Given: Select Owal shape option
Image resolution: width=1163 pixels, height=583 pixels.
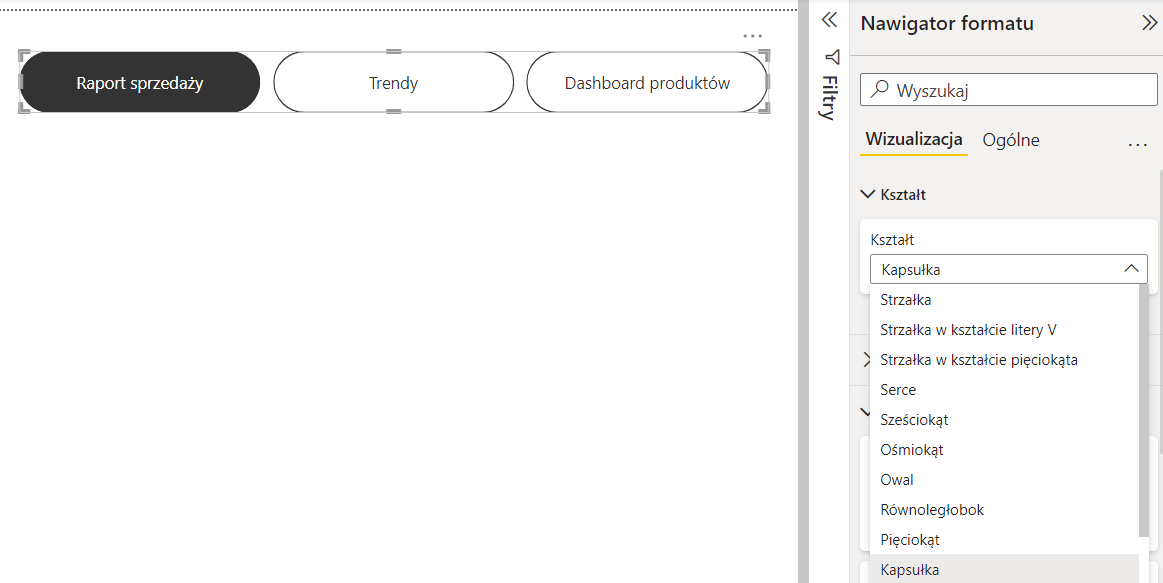Looking at the screenshot, I should click(1004, 480).
